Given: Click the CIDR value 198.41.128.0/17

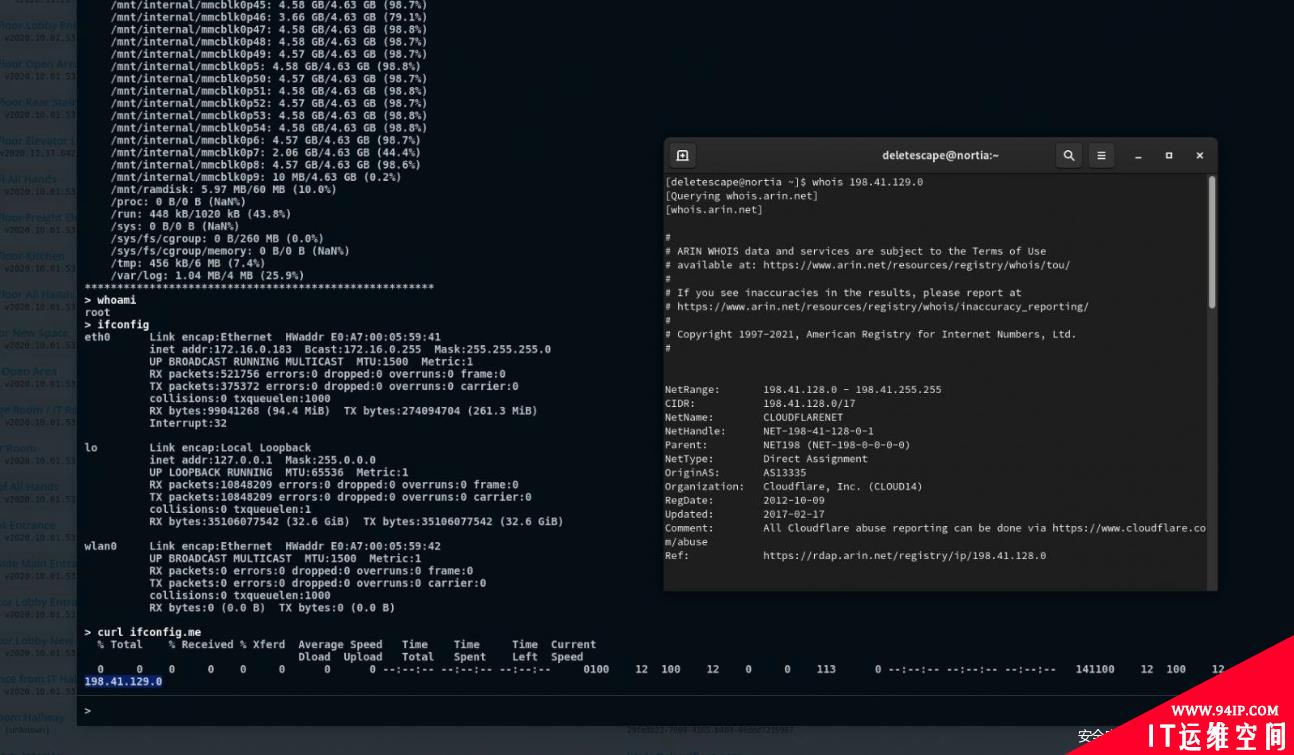Looking at the screenshot, I should click(809, 404).
